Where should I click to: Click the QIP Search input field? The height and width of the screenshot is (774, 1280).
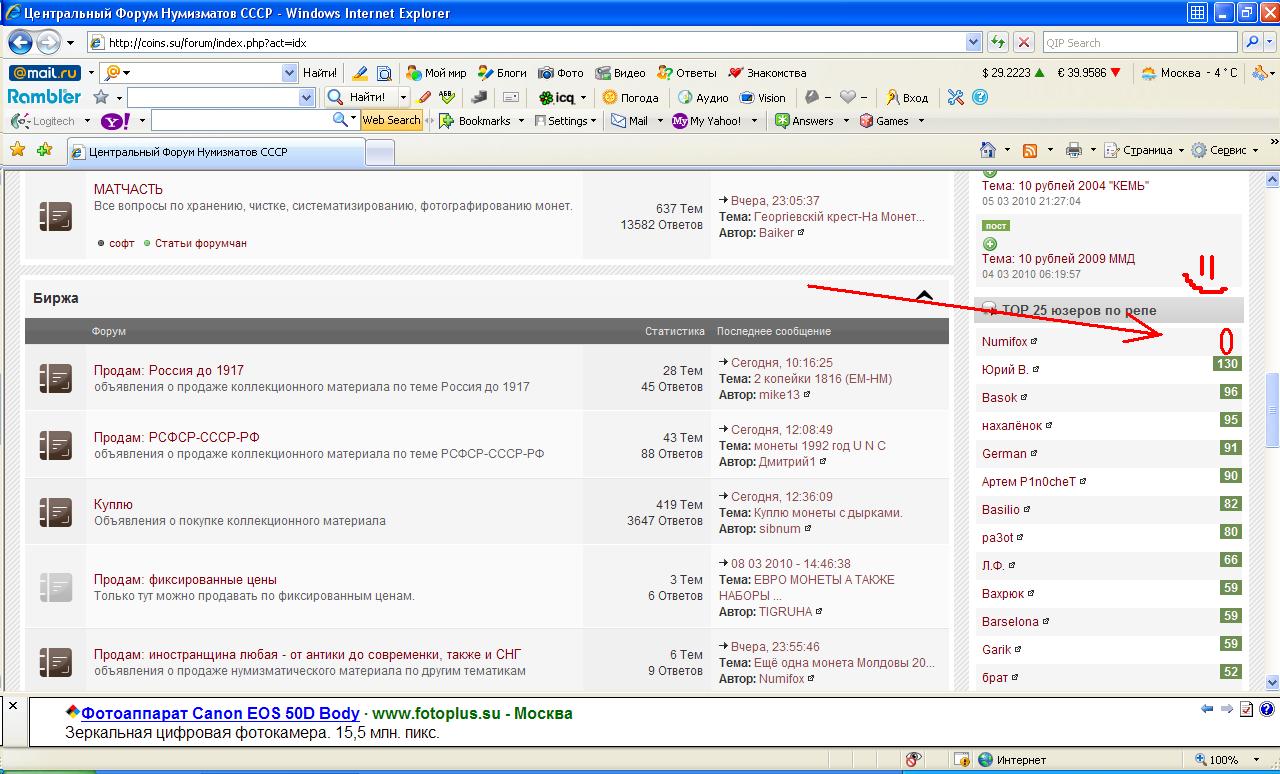coord(1138,43)
